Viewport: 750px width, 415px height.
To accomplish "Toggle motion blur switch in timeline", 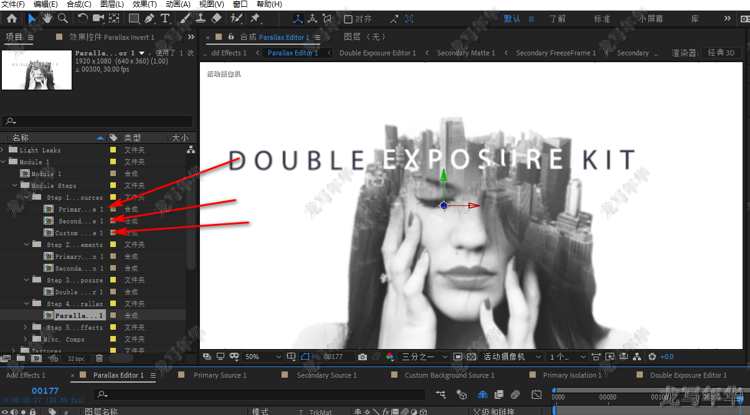I will click(x=515, y=394).
